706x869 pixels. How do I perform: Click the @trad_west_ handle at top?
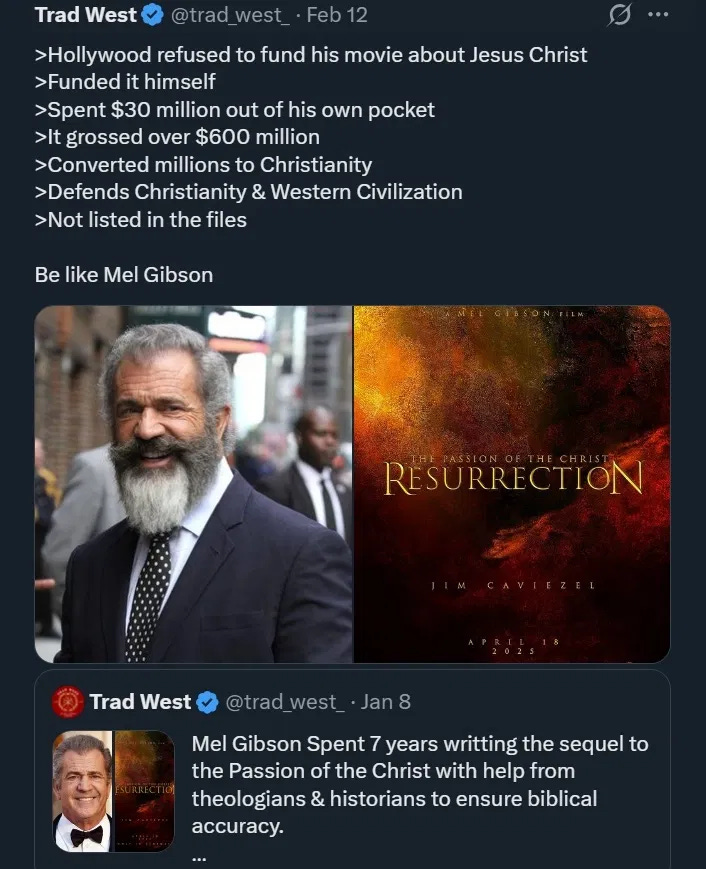[230, 15]
